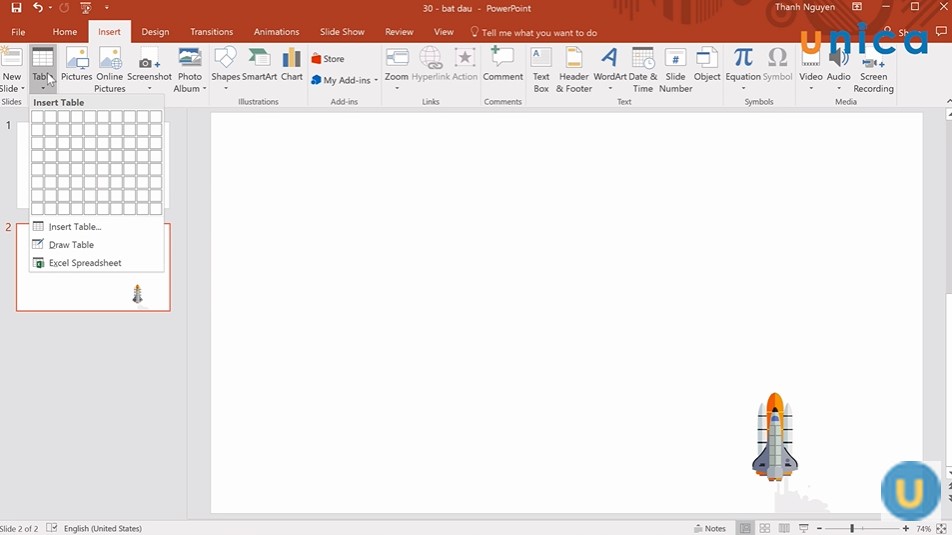The height and width of the screenshot is (535, 952).
Task: Open the comments pane icon
Action: (941, 32)
